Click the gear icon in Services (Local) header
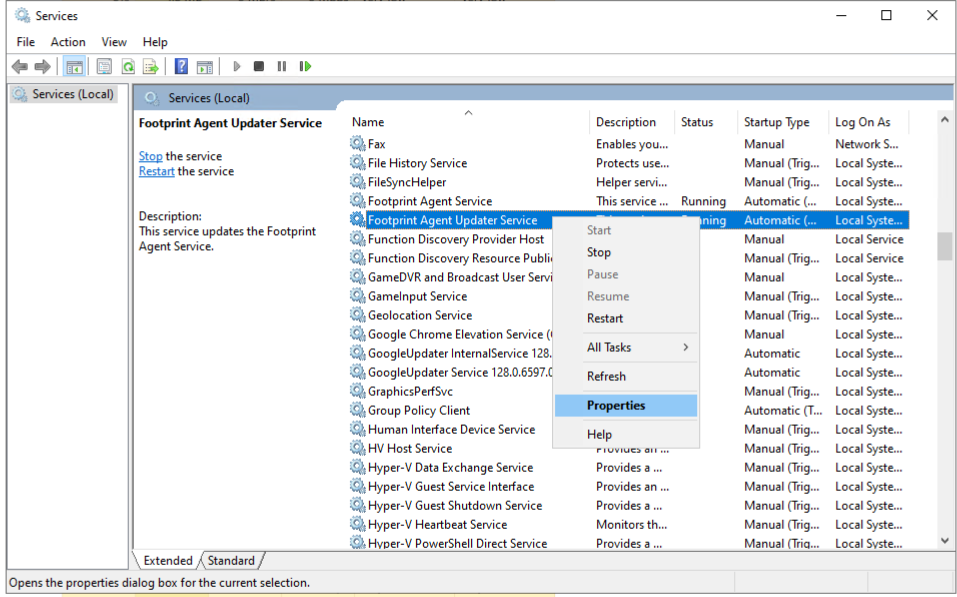 click(151, 98)
